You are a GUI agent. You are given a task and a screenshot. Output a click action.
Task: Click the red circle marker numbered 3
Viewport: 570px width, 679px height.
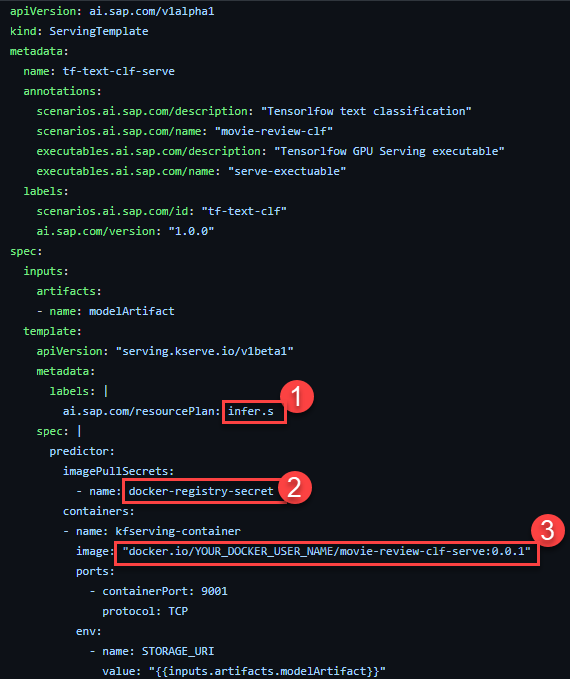547,530
